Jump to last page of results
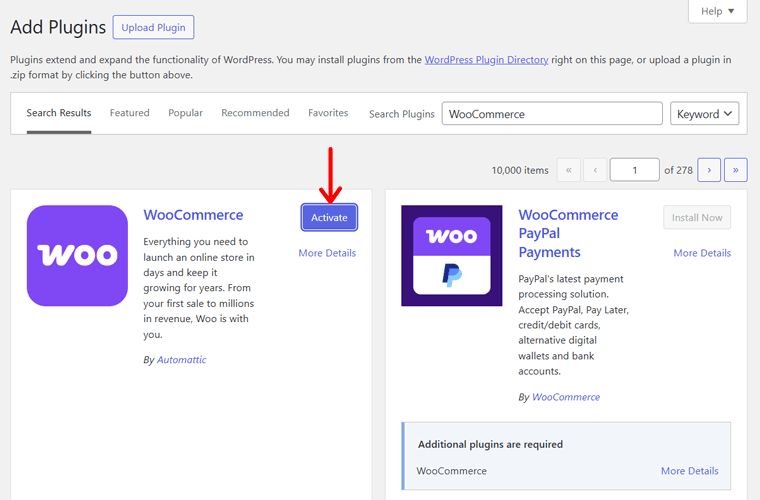The image size is (760, 500). pyautogui.click(x=735, y=170)
